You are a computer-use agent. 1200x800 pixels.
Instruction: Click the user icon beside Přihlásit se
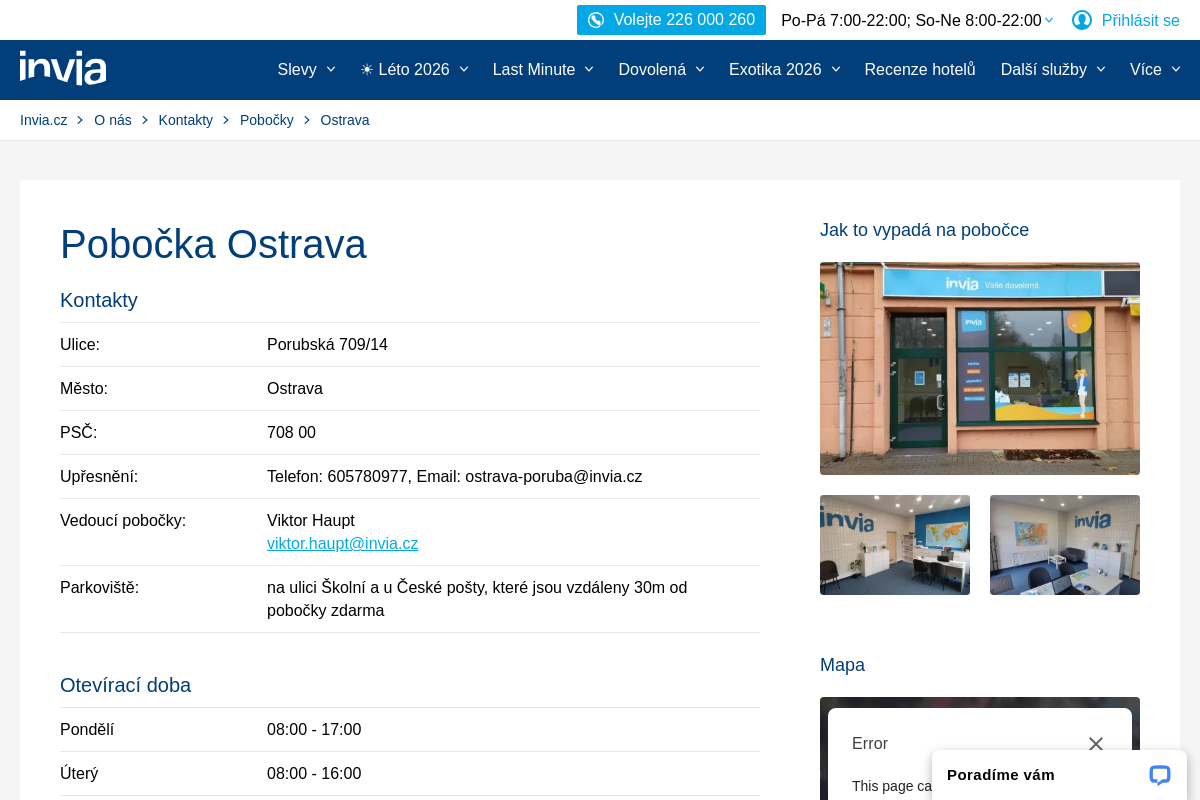(1081, 19)
